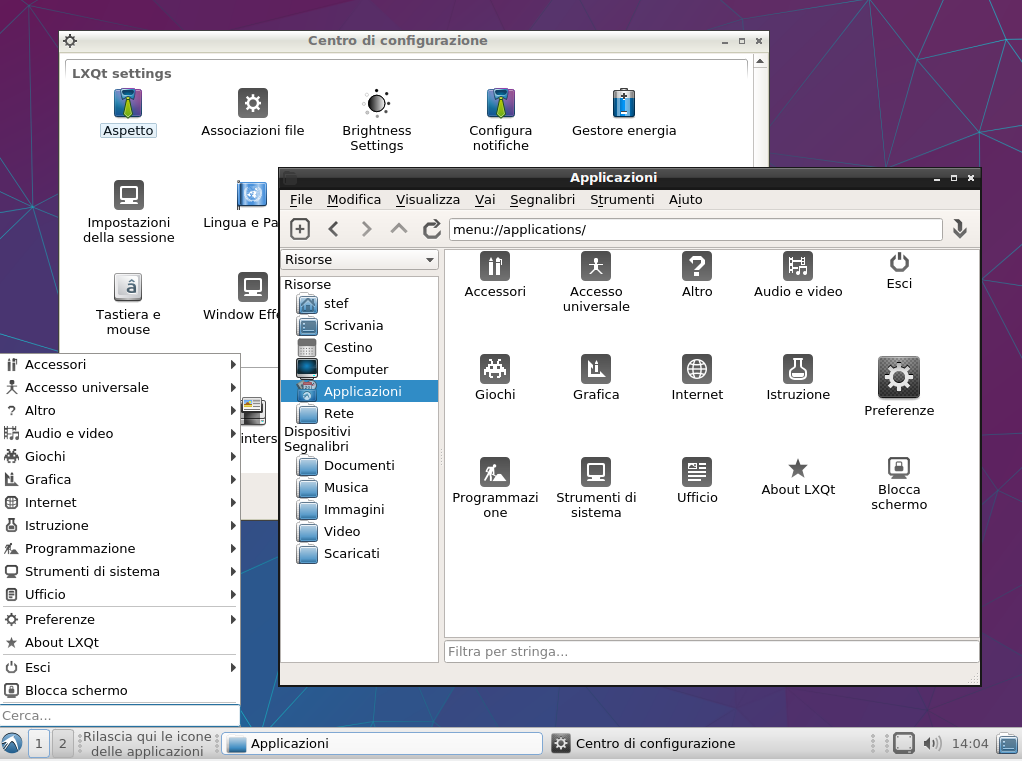The image size is (1022, 761).
Task: Open the Preferenze gear icon
Action: coord(898,378)
